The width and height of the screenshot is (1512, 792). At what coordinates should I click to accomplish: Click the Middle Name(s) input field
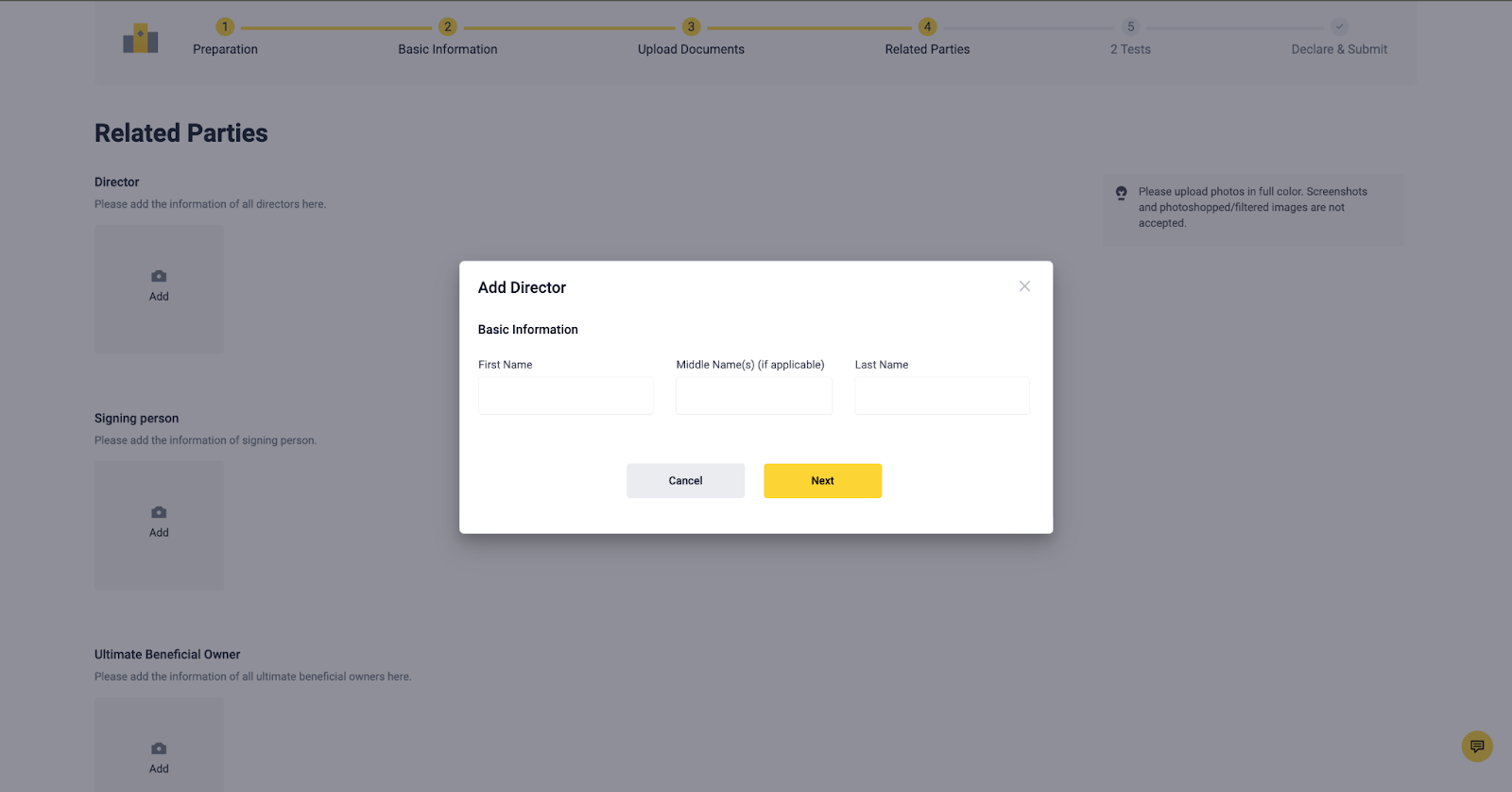pyautogui.click(x=753, y=396)
